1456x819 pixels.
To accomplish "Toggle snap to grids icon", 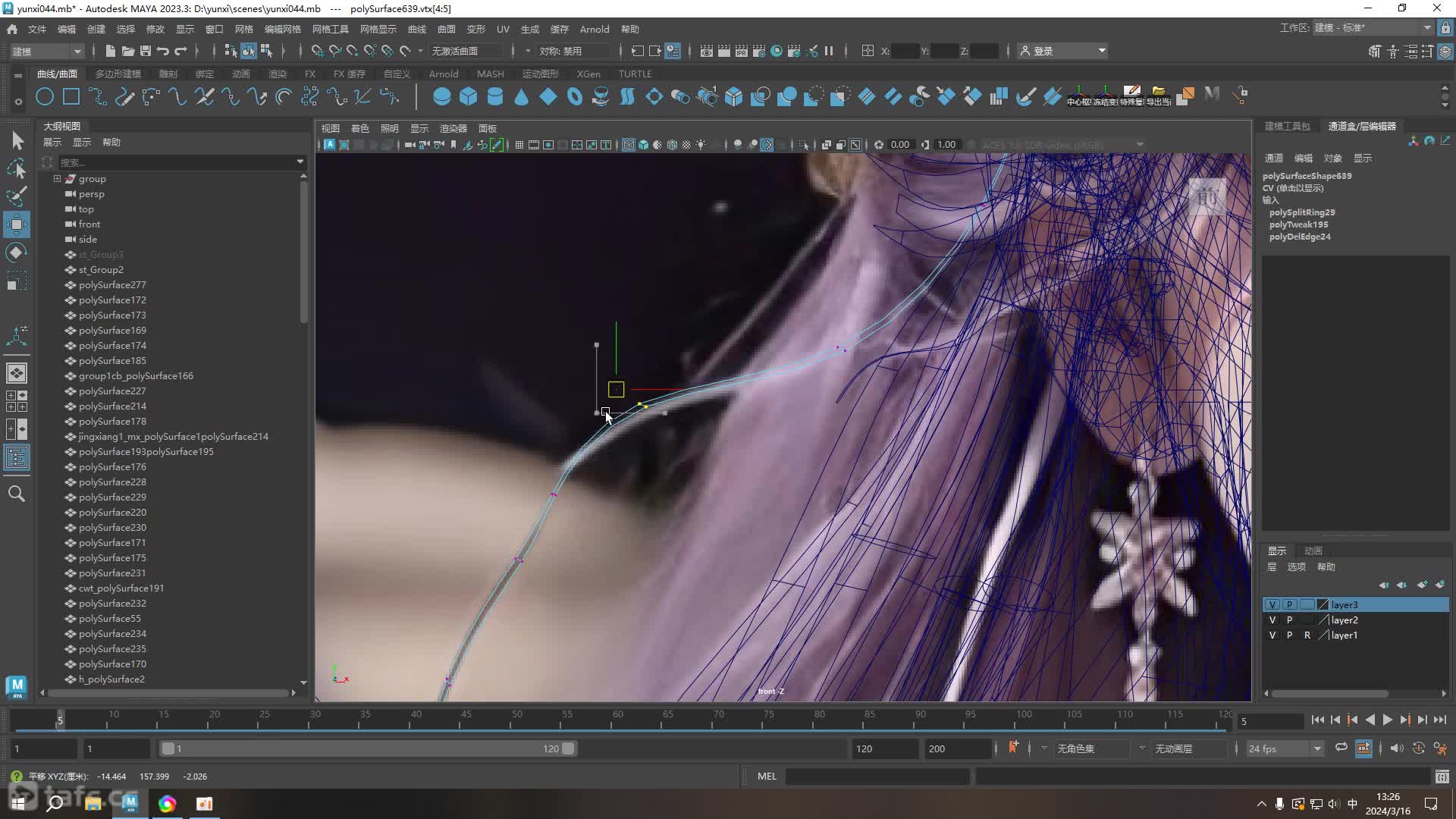I will click(317, 51).
